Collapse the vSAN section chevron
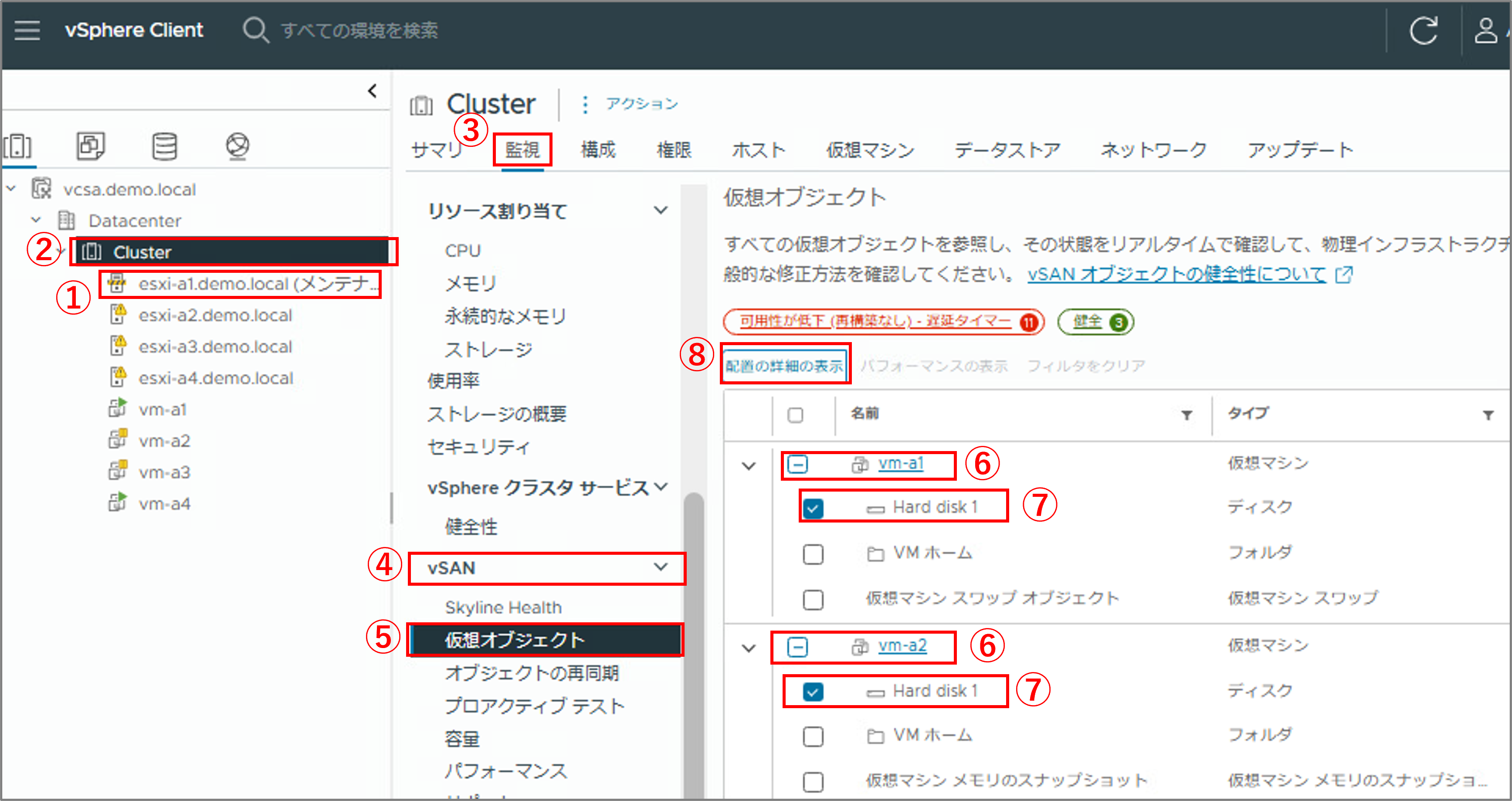The width and height of the screenshot is (1512, 801). [661, 567]
